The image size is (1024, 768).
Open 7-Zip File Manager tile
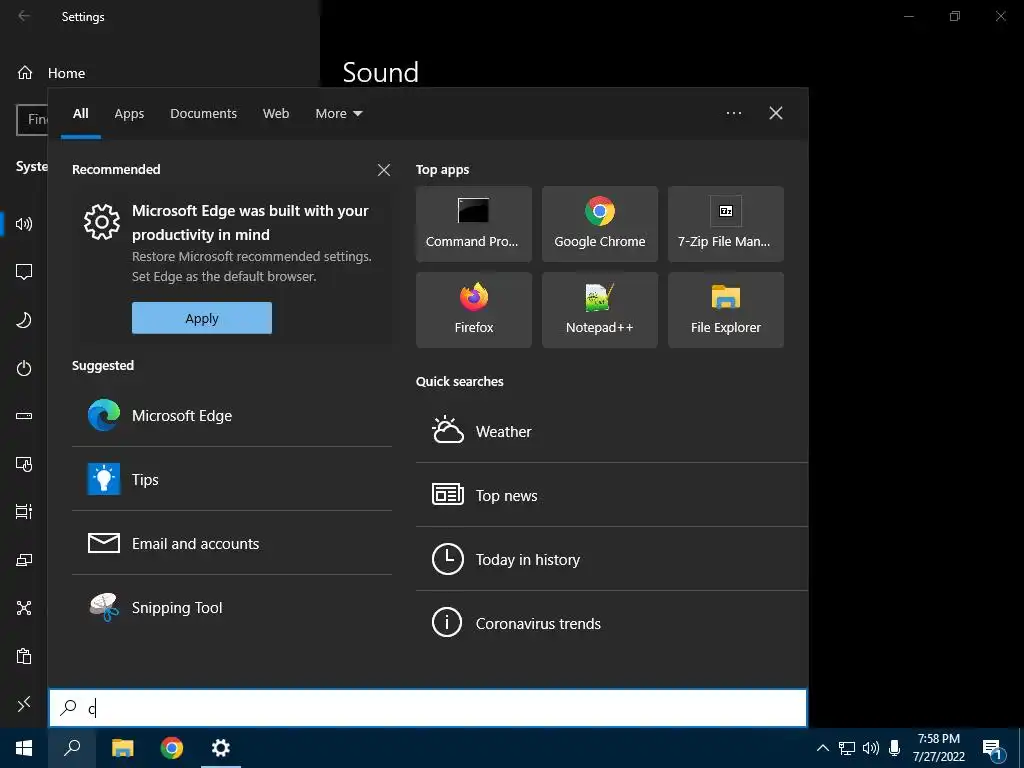(726, 224)
